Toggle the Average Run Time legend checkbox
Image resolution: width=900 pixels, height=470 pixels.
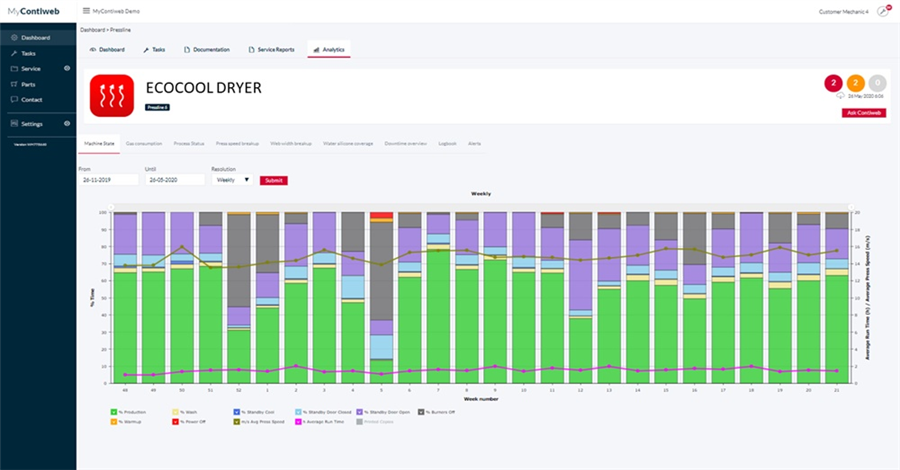click(x=298, y=422)
